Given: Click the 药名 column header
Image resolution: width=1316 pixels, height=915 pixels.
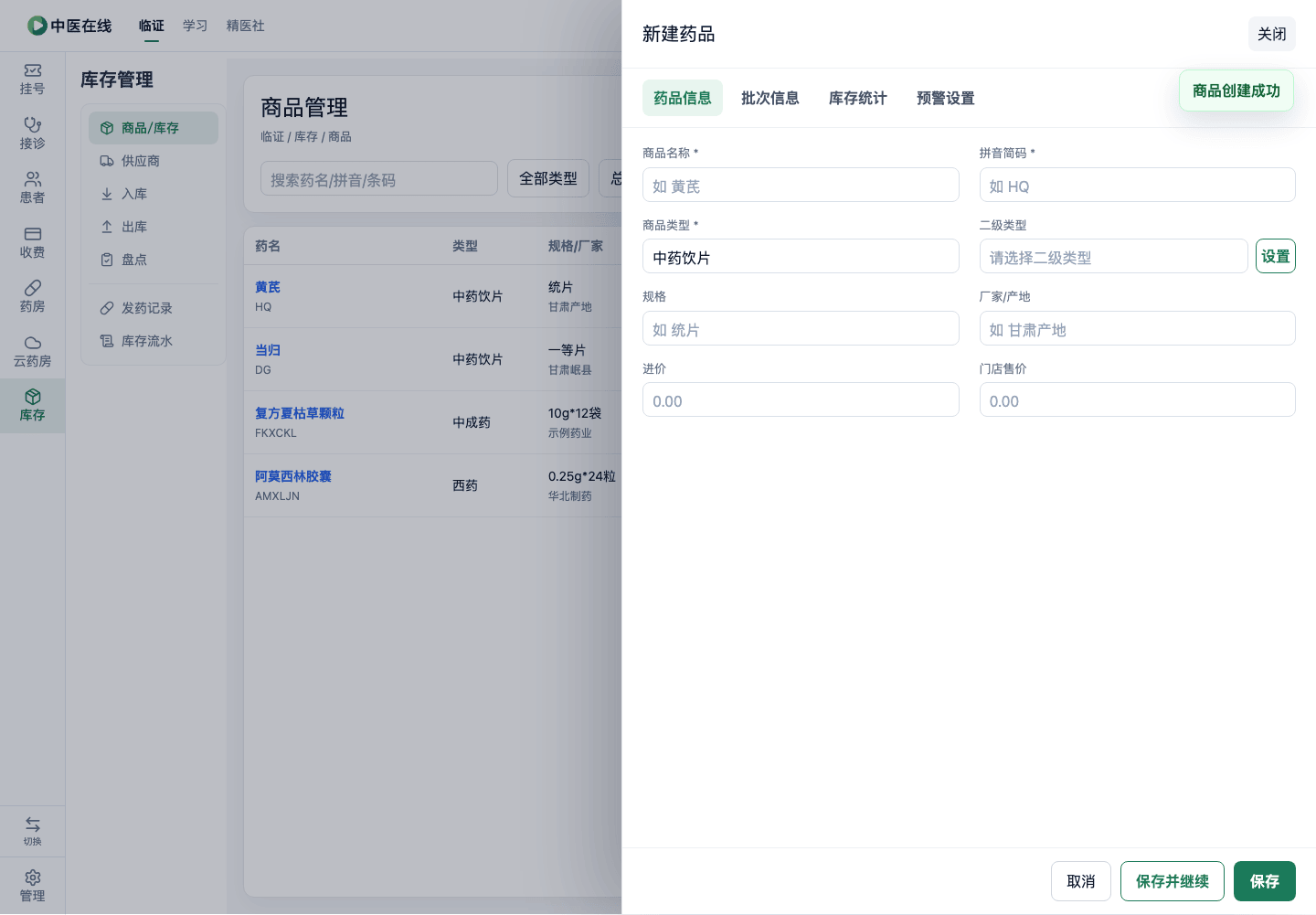Looking at the screenshot, I should pyautogui.click(x=268, y=246).
